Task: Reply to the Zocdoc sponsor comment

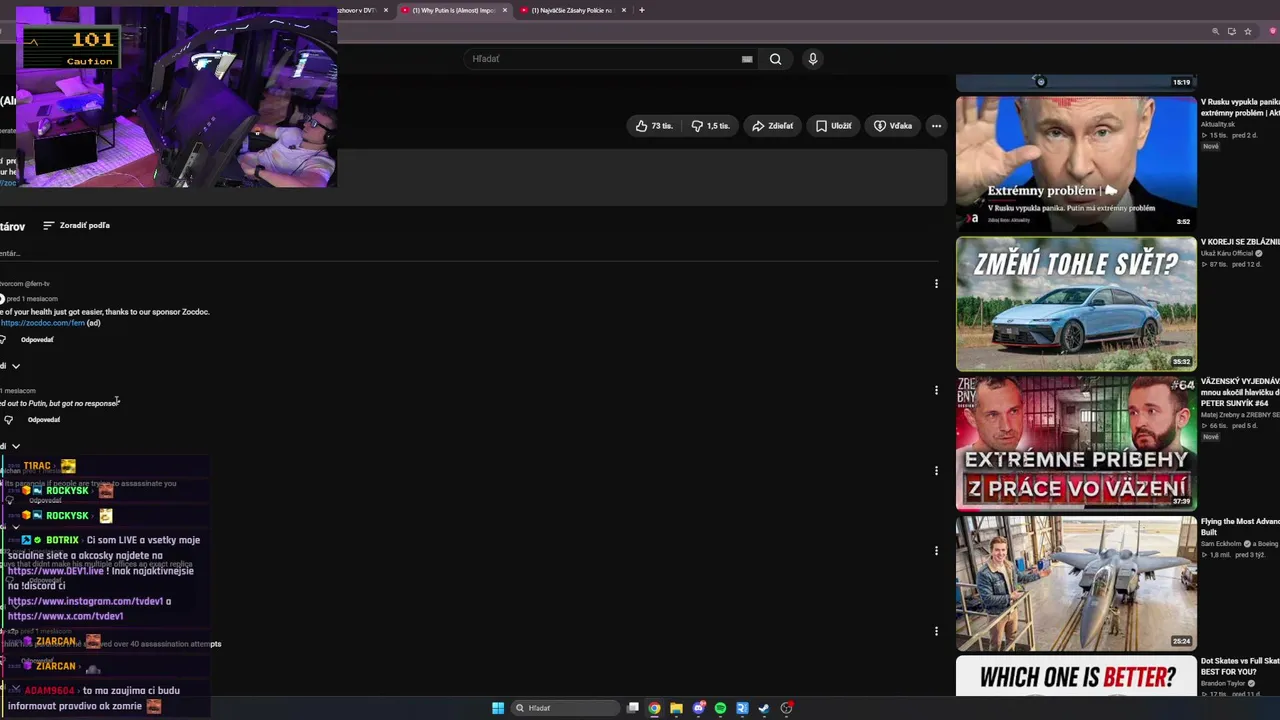Action: tap(37, 340)
